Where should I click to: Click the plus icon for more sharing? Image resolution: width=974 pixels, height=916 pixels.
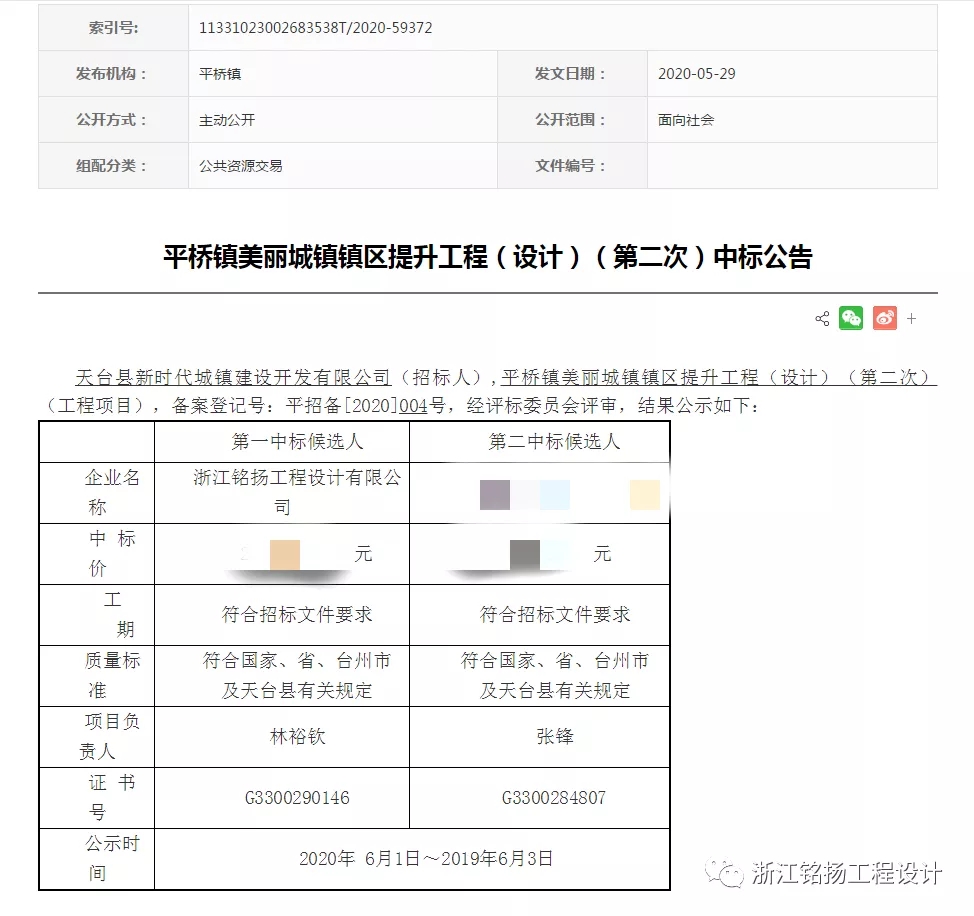point(911,319)
